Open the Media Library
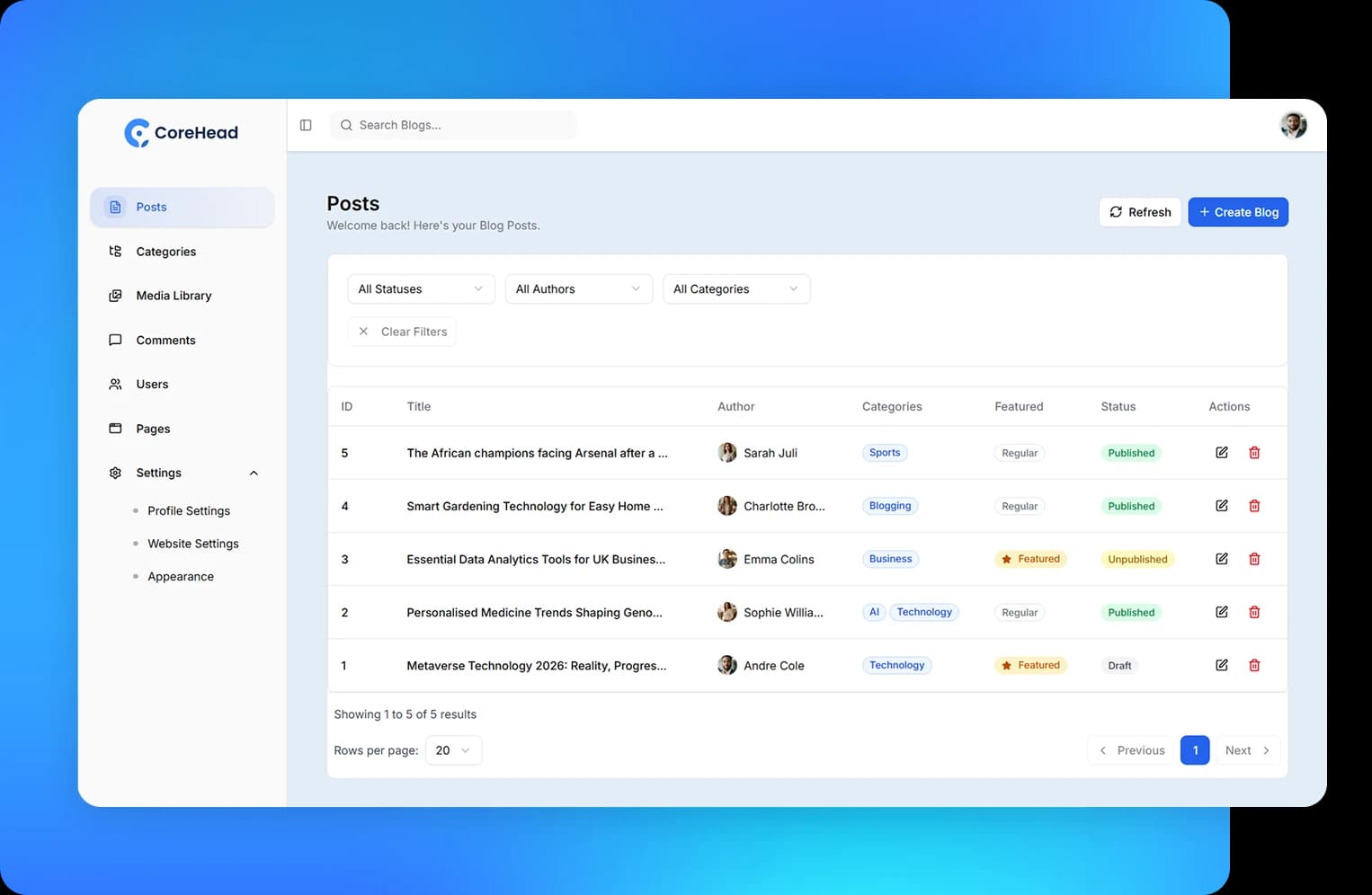Screen dimensions: 1372x895 [174, 295]
